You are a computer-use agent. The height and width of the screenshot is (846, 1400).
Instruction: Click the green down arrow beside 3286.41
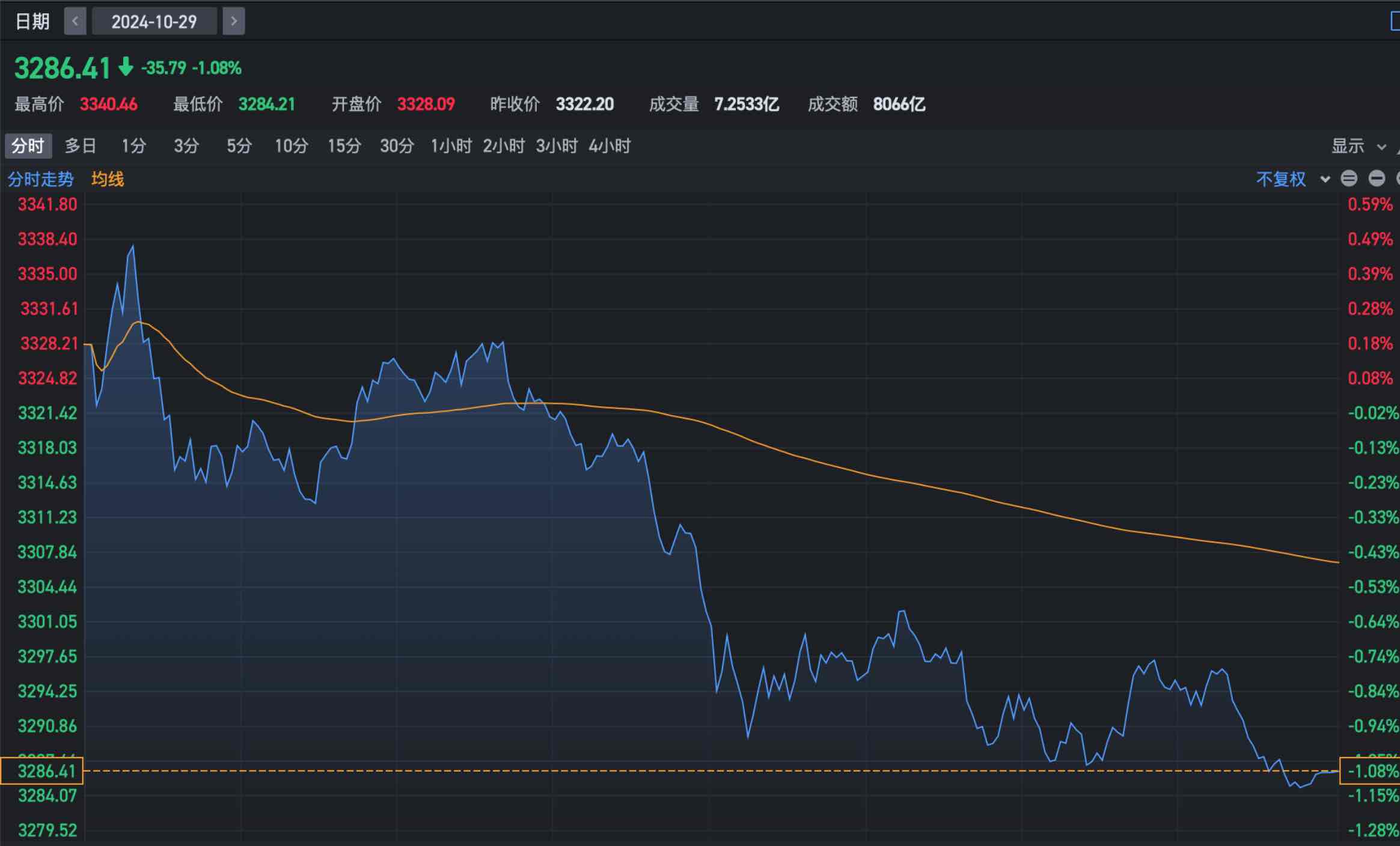[x=126, y=67]
